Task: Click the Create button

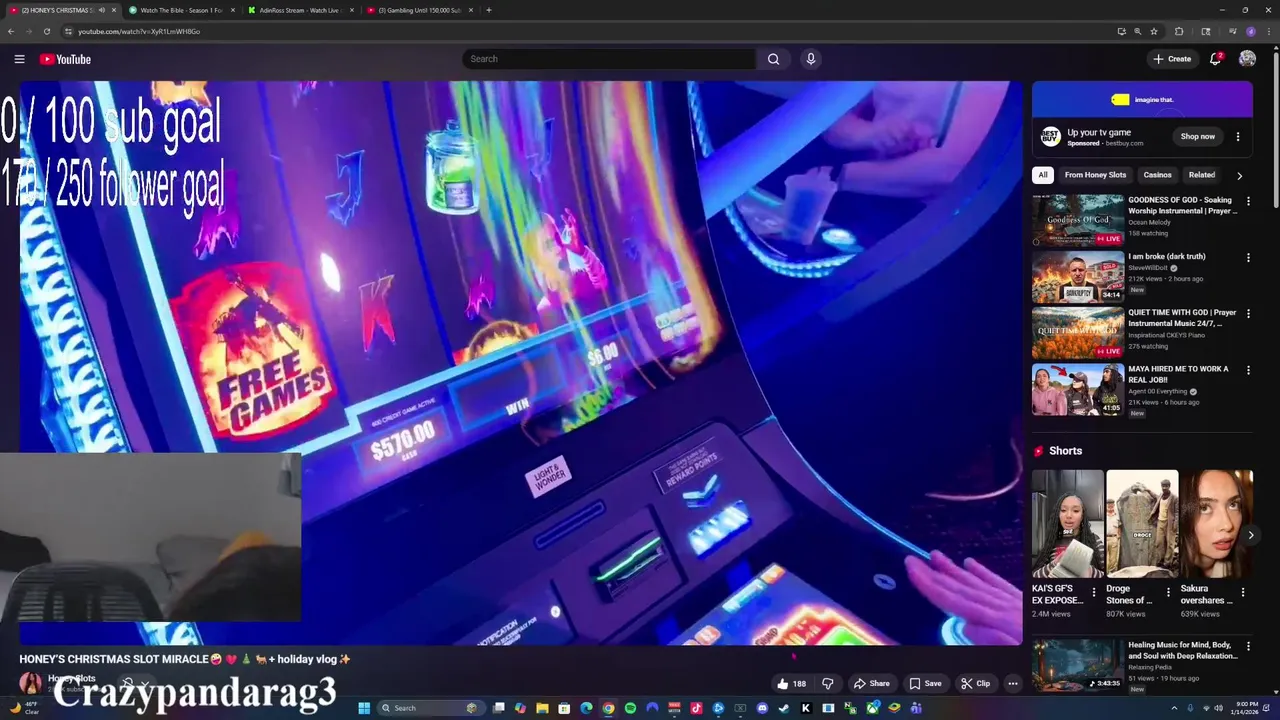Action: (x=1172, y=59)
